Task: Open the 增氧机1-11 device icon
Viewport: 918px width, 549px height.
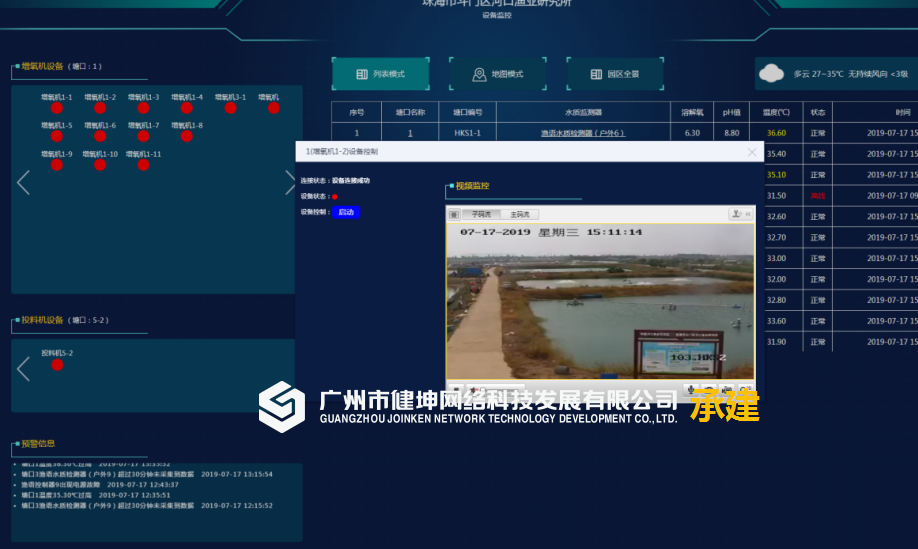Action: [143, 165]
